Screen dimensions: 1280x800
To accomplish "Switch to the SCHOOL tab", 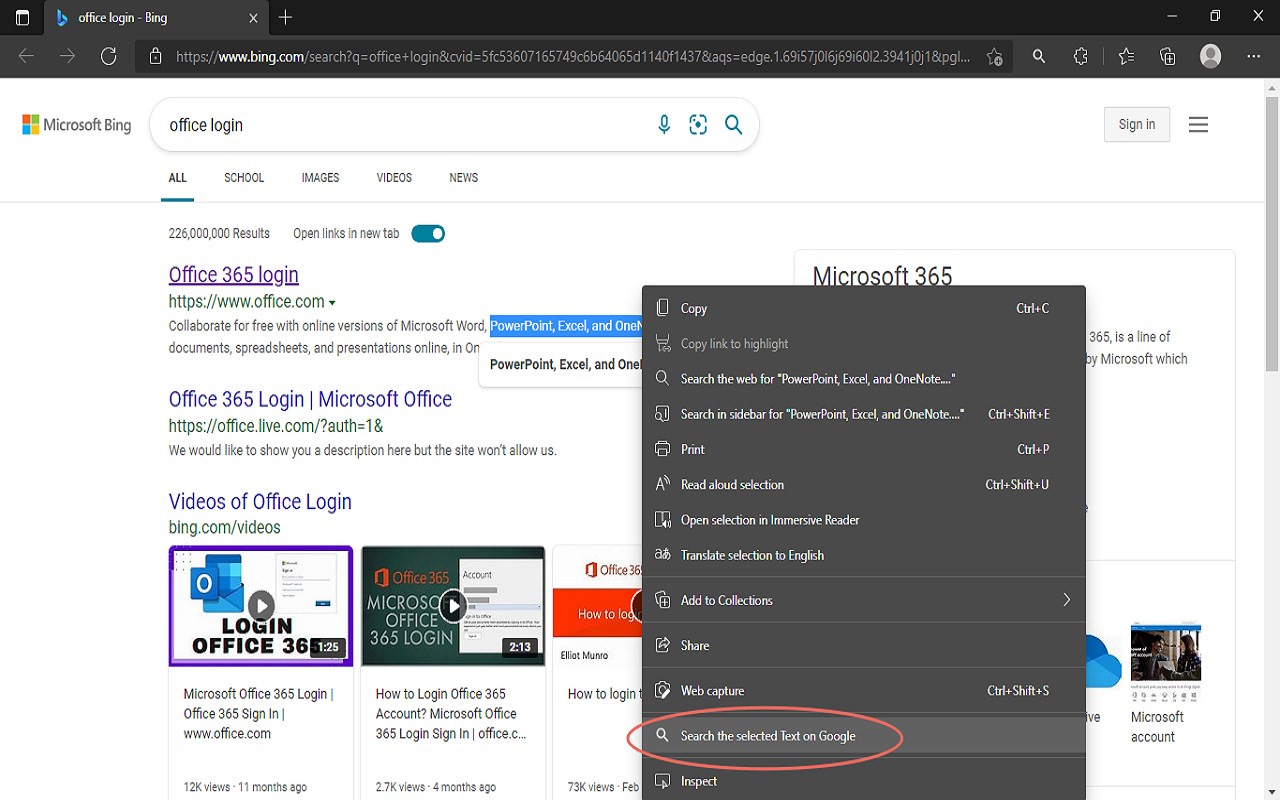I will pyautogui.click(x=244, y=178).
